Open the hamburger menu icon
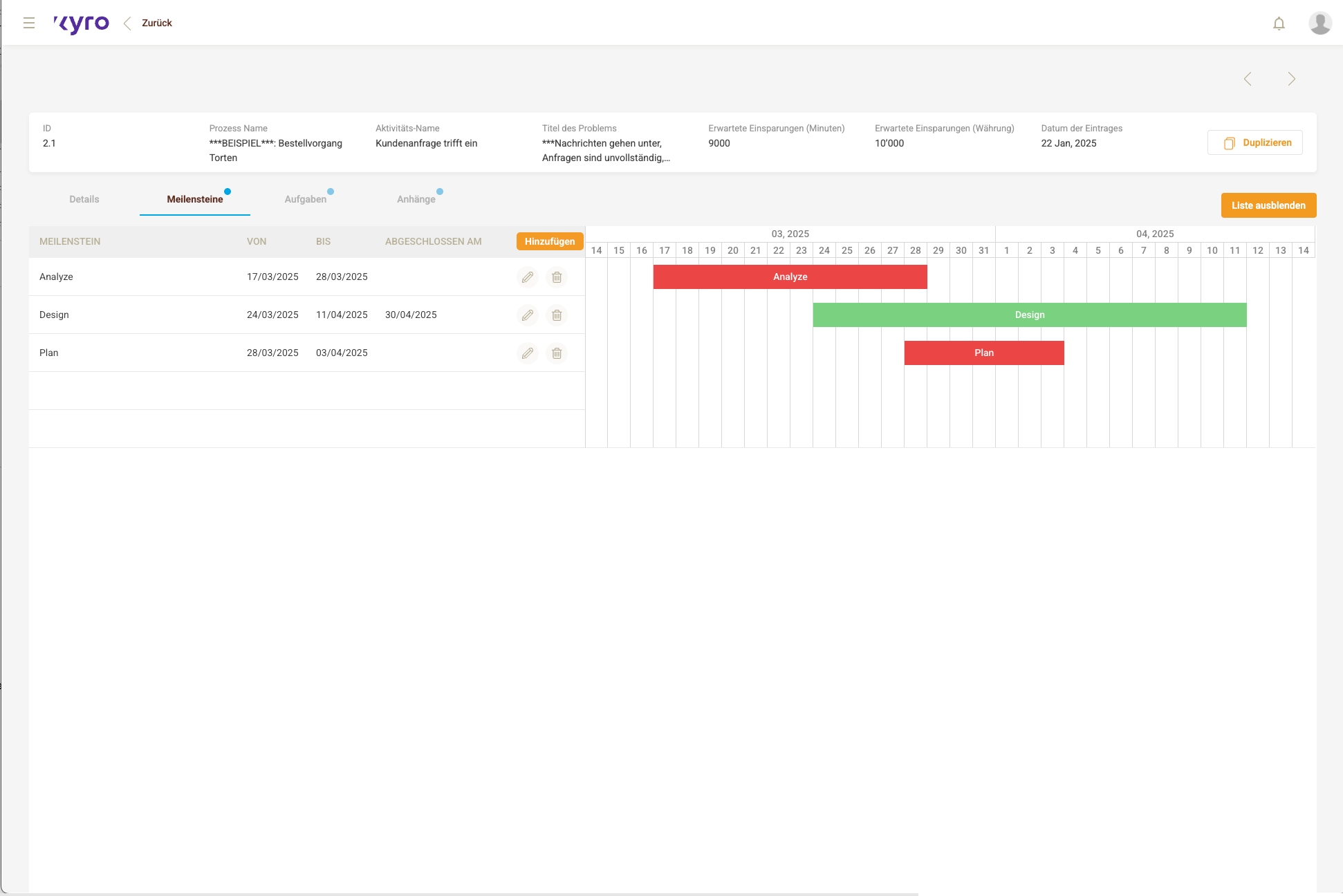 click(x=29, y=23)
